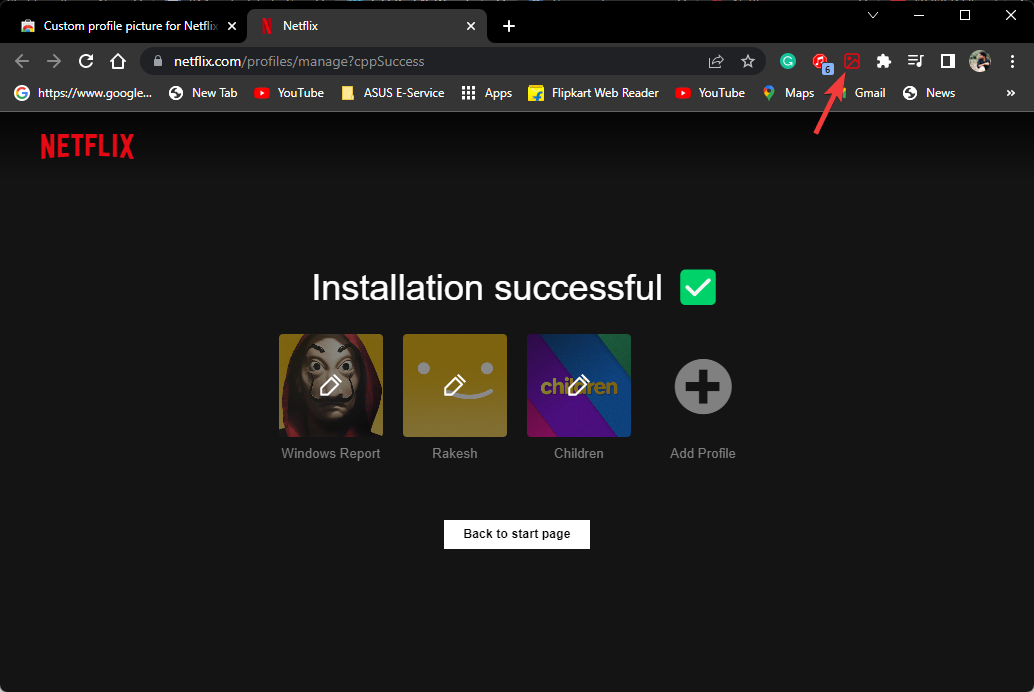Open ASUS E-Service bookmark folder

[392, 93]
